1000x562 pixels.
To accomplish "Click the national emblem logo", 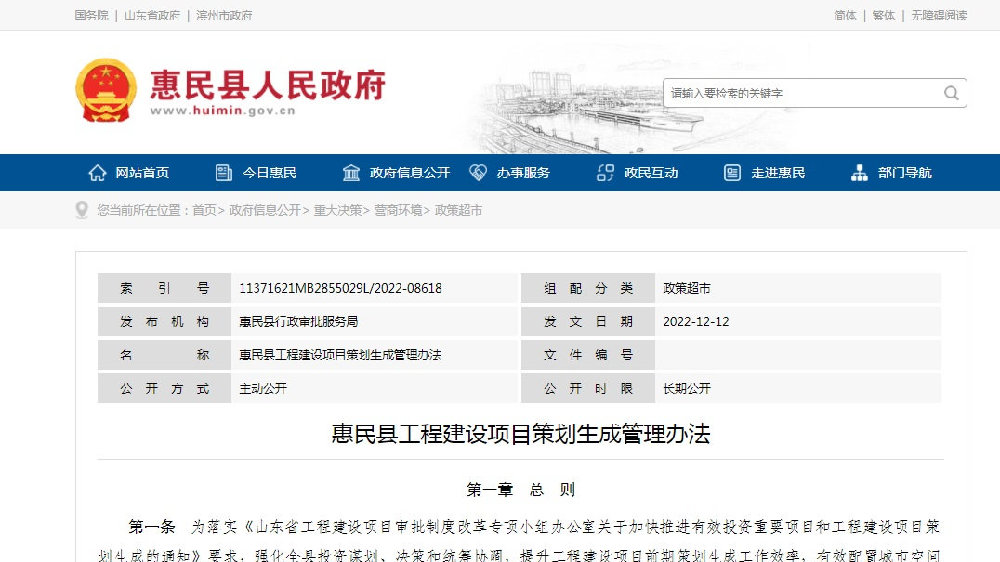I will coord(106,91).
